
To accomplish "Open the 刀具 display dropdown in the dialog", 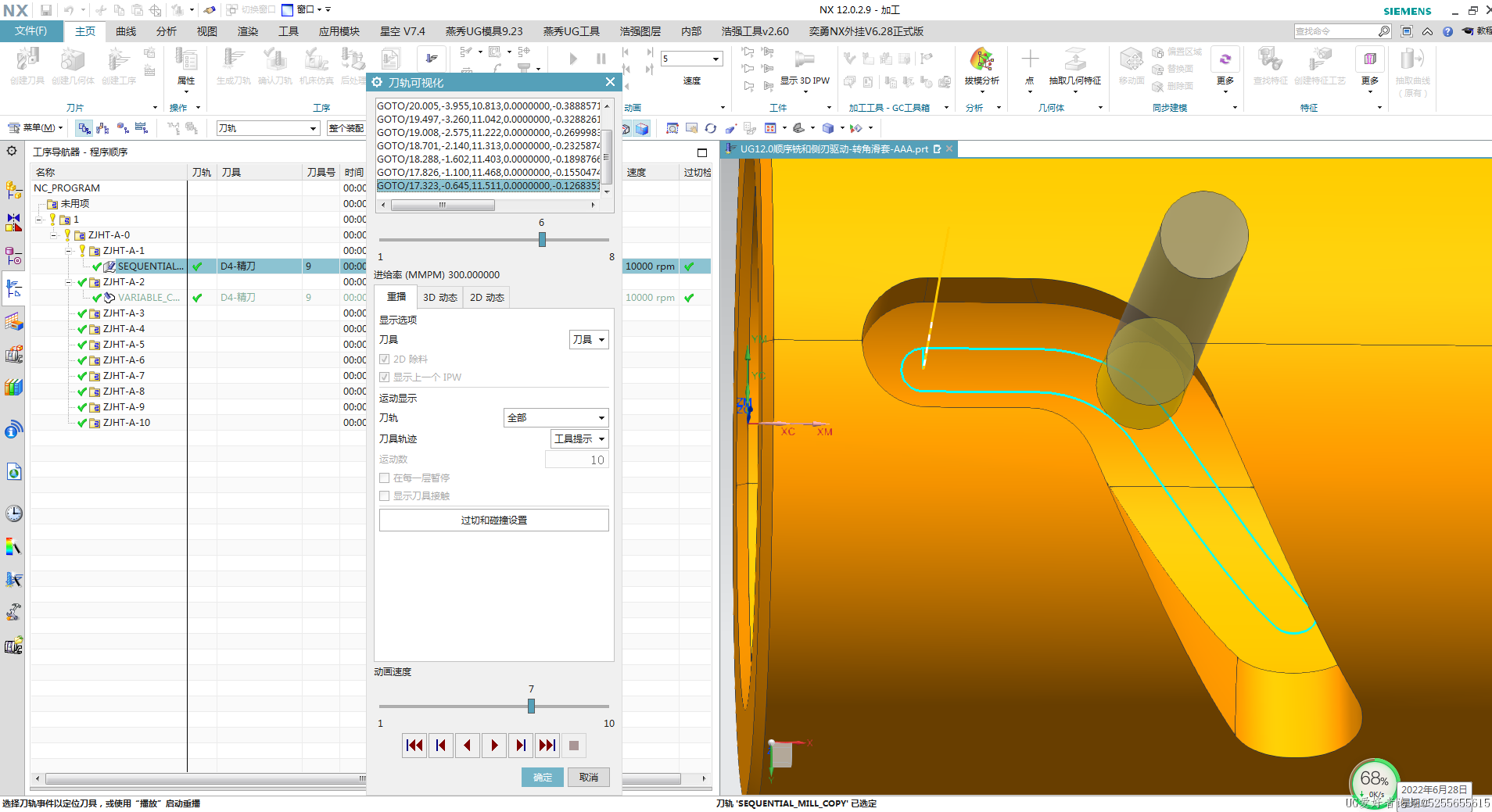I will [589, 340].
